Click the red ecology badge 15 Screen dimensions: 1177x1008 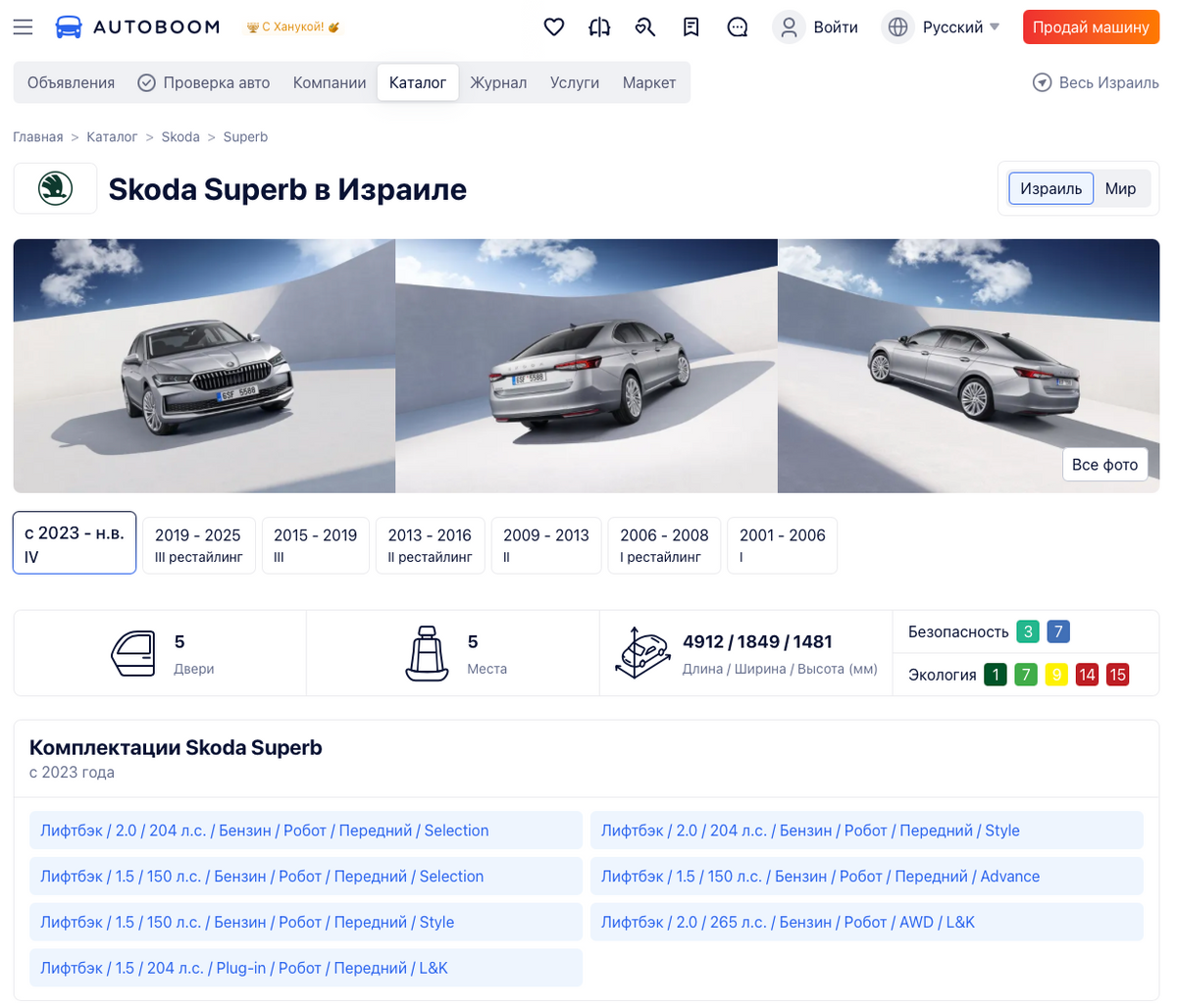tap(1118, 675)
